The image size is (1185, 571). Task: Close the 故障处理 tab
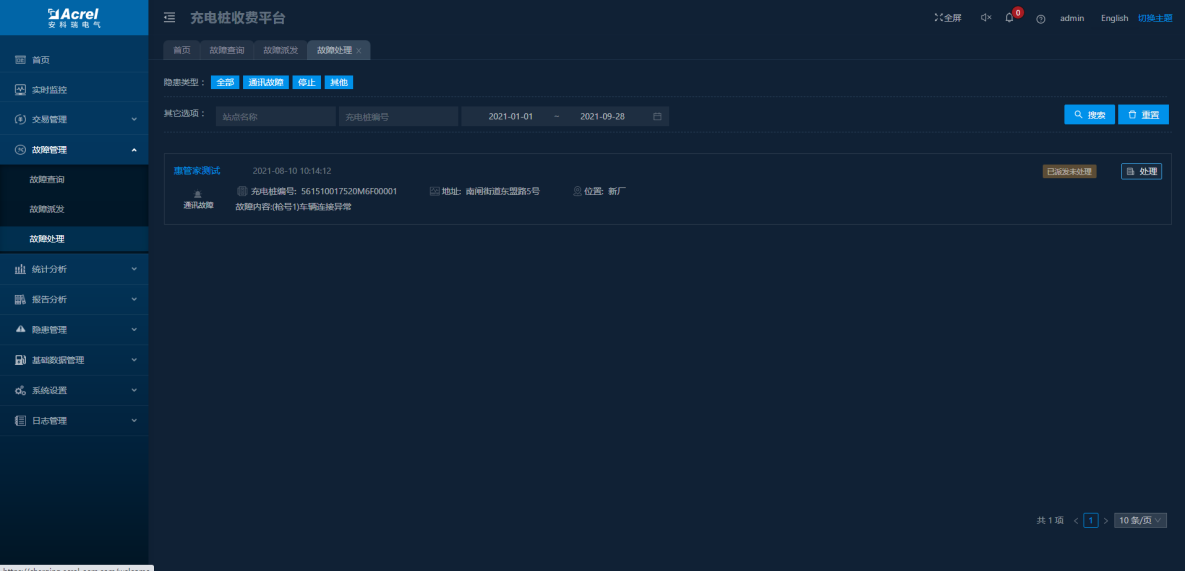click(359, 51)
